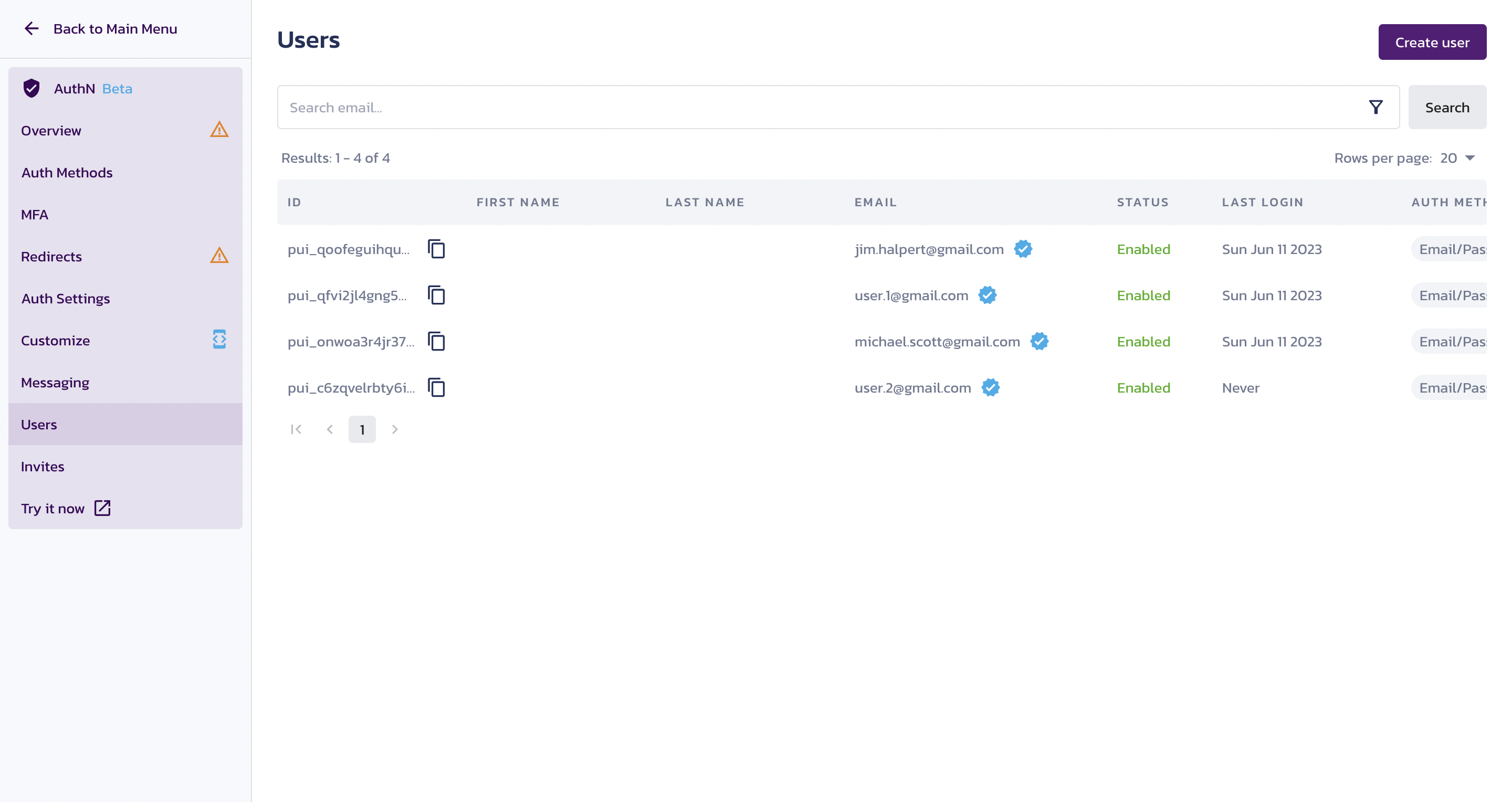The height and width of the screenshot is (802, 1512).
Task: Click the Overview warning triangle icon
Action: [x=219, y=130]
